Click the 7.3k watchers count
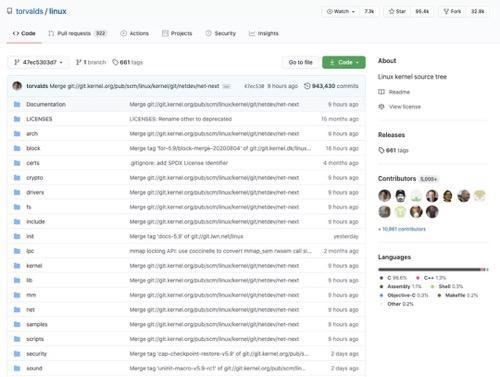This screenshot has height=377, width=500. (x=369, y=11)
